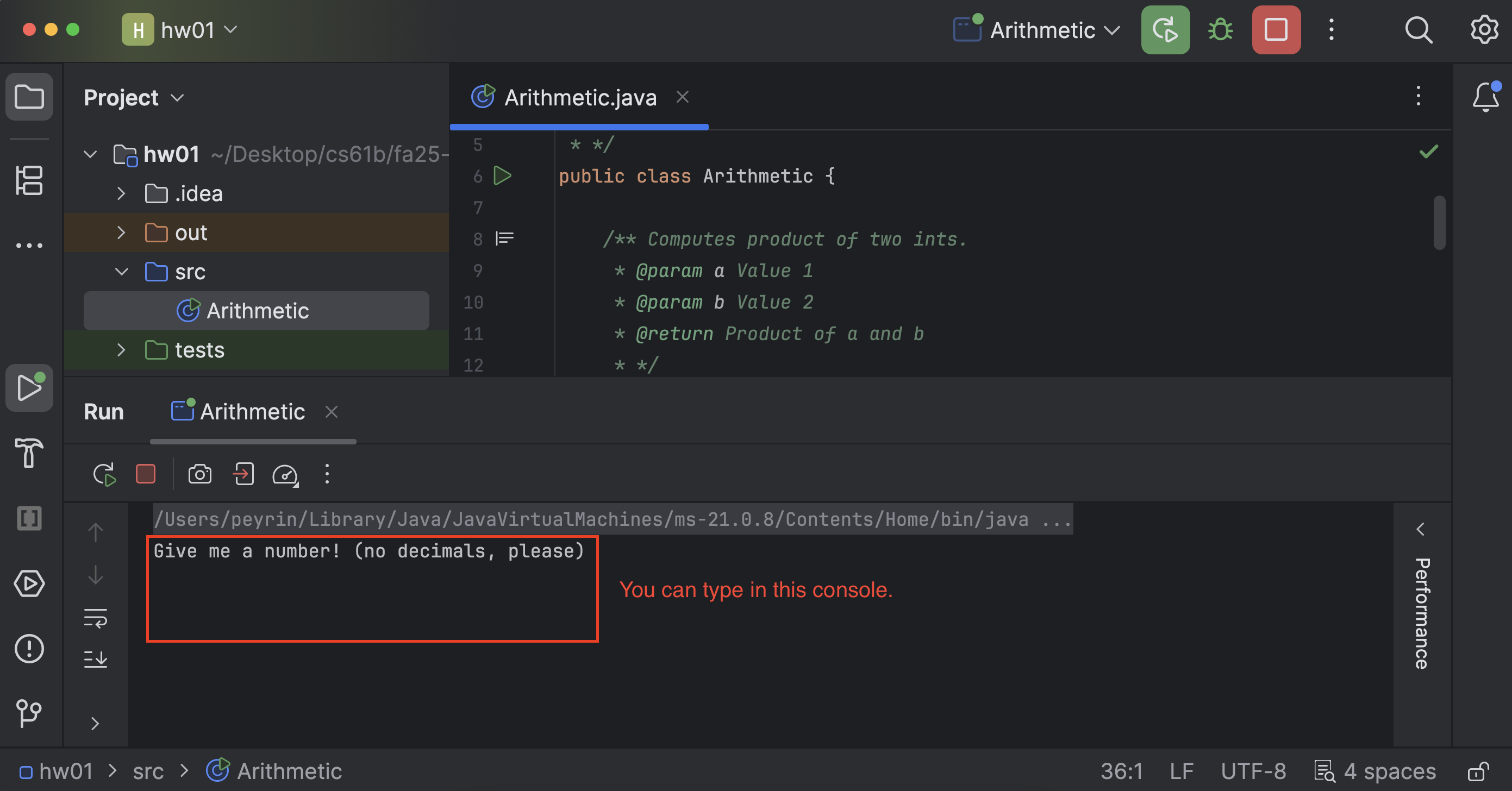This screenshot has width=1512, height=791.
Task: Run Arithmetic from the line 6 gutter icon
Action: pyautogui.click(x=502, y=175)
